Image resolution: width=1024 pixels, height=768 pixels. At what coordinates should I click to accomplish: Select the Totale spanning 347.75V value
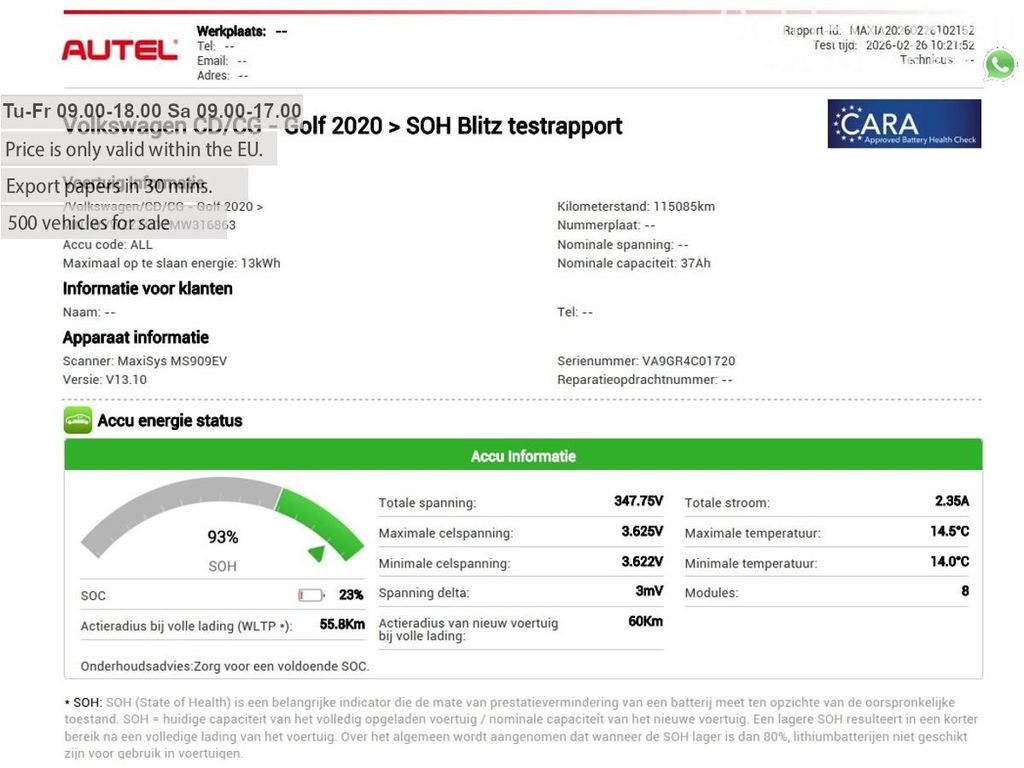pos(638,501)
